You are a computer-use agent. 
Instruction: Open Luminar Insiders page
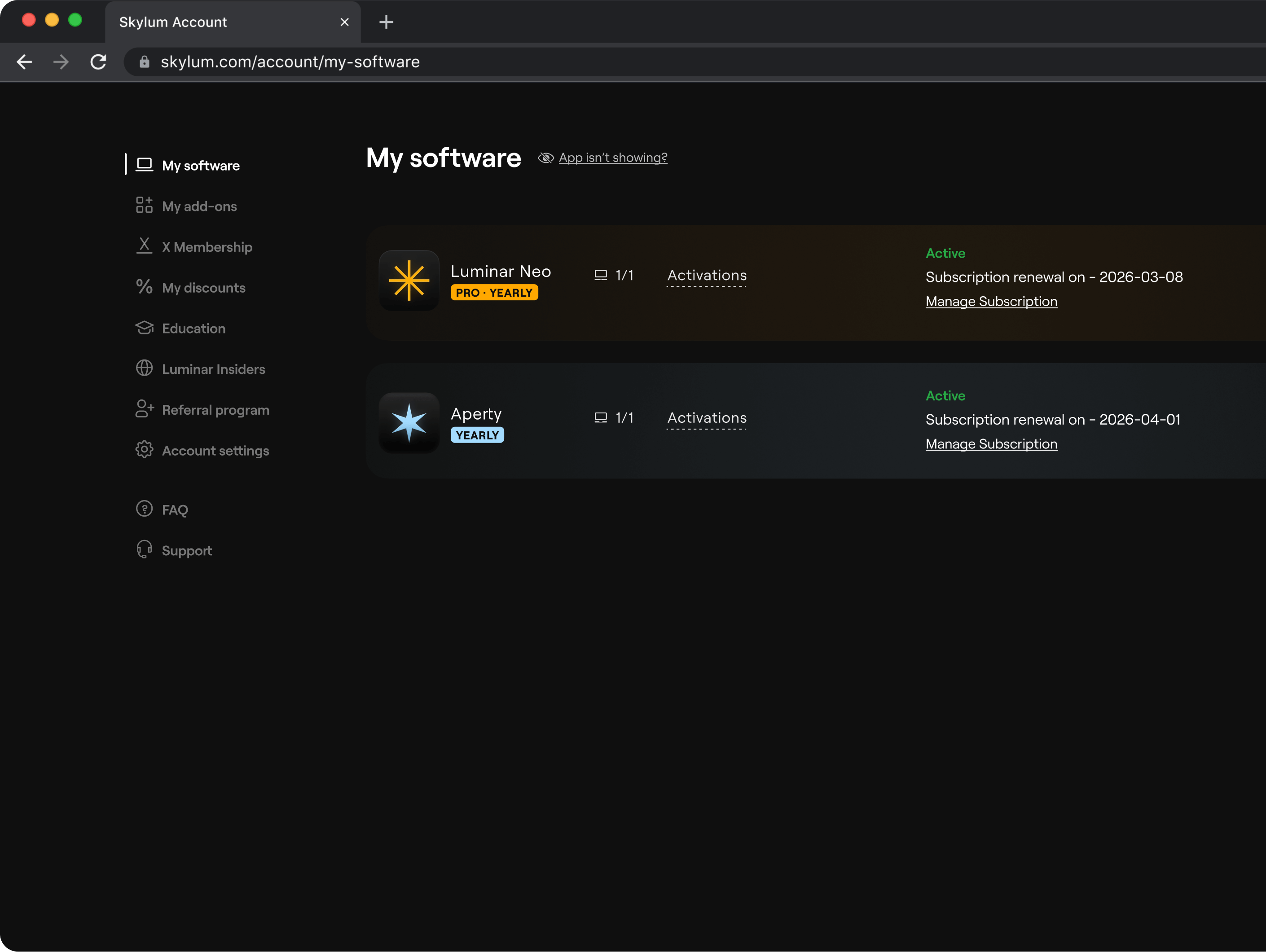point(214,369)
